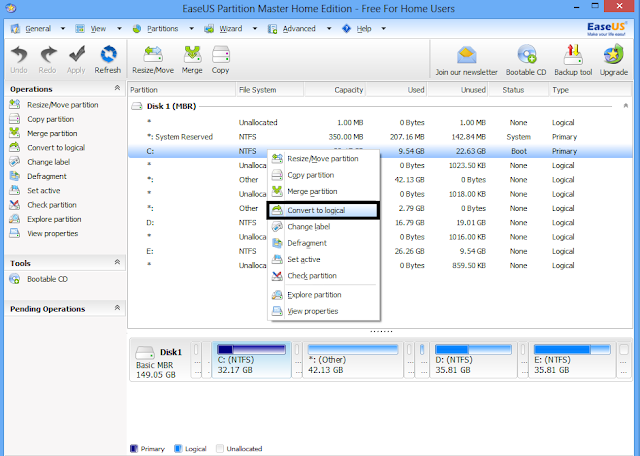Screen dimensions: 640x456
Task: Open the General menu dropdown arrow
Action: click(x=62, y=29)
